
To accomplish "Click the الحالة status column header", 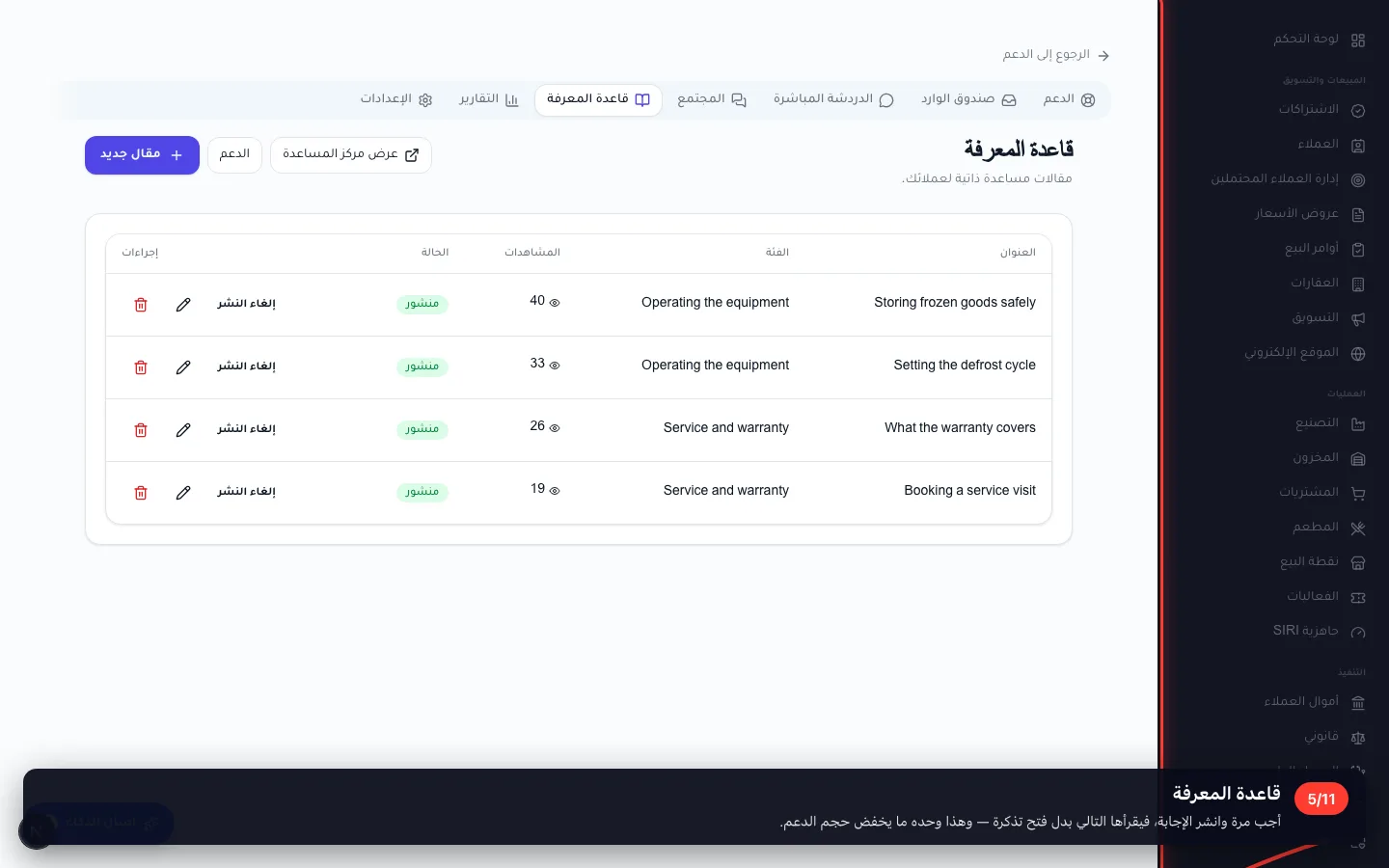I will (x=435, y=253).
